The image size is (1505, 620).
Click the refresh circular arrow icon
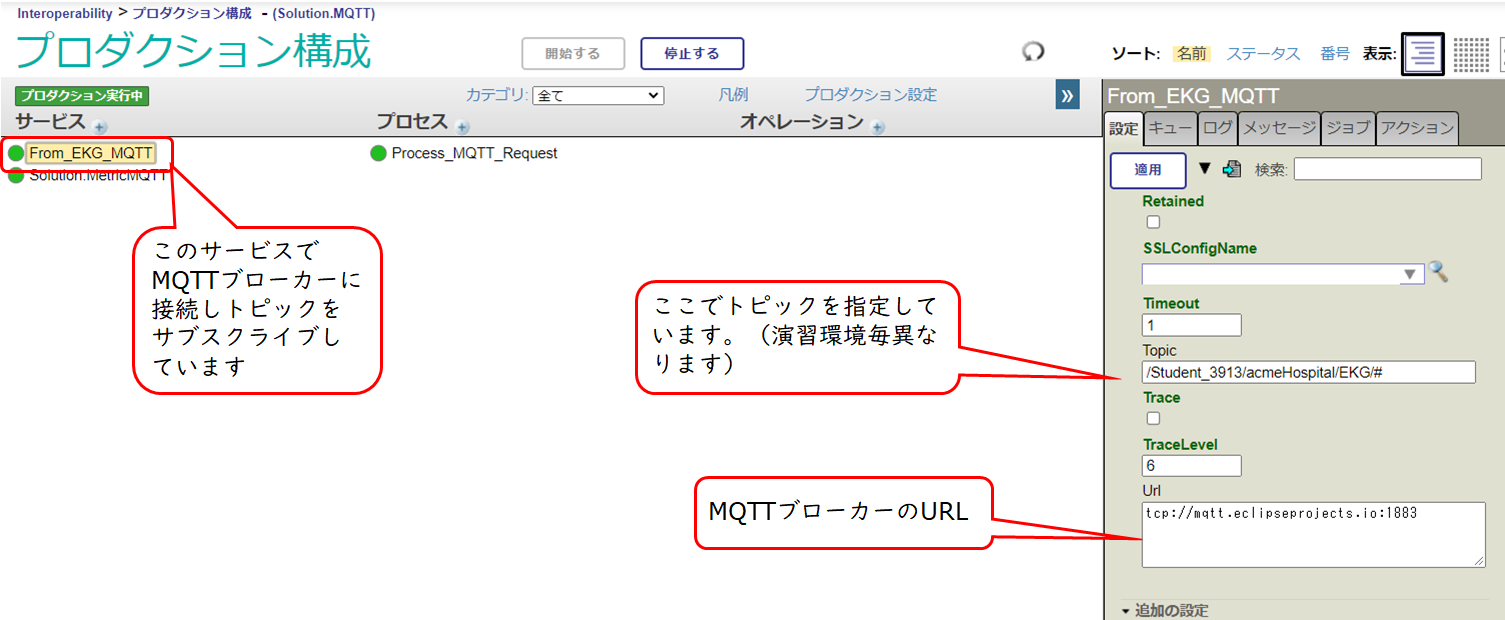[x=1033, y=52]
